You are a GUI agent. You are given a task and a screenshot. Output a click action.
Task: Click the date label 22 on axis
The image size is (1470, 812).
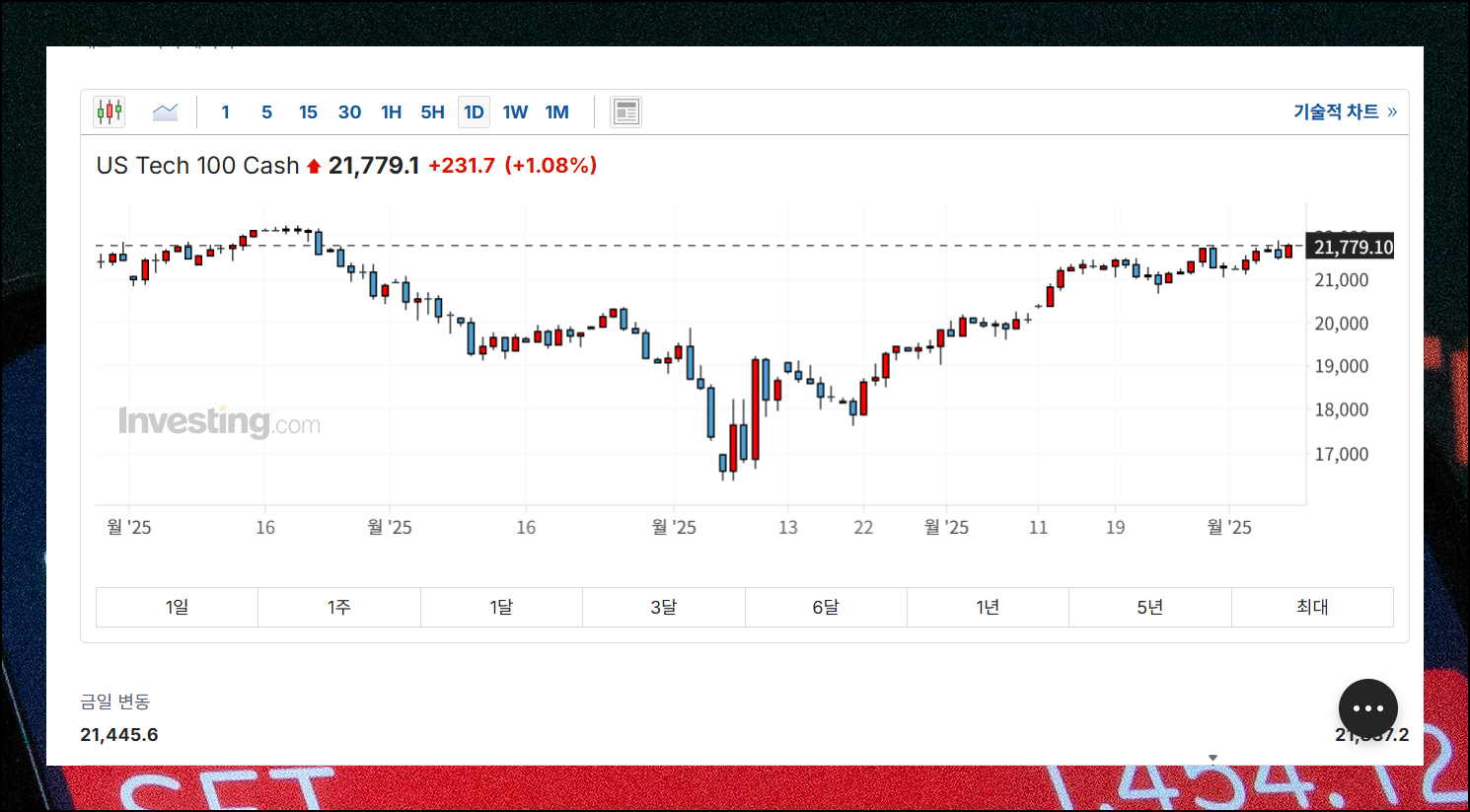pyautogui.click(x=863, y=528)
